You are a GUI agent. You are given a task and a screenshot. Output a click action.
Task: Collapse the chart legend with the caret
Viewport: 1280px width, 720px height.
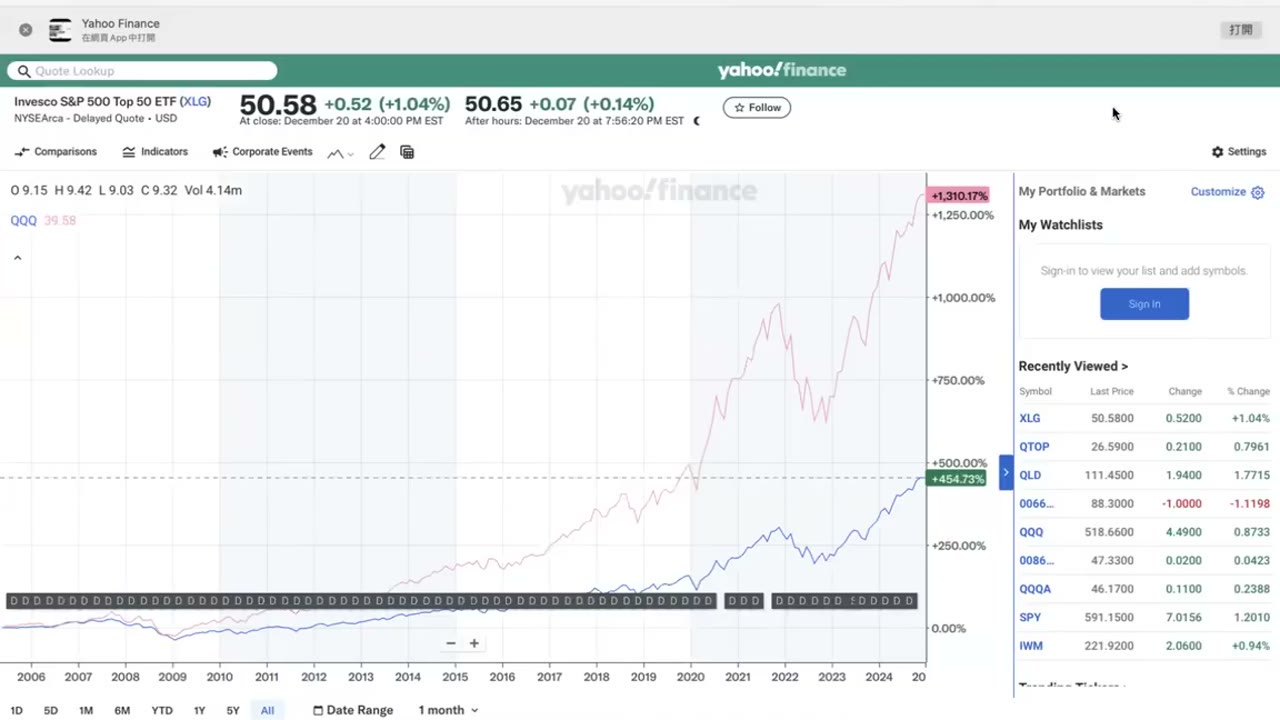pyautogui.click(x=17, y=258)
